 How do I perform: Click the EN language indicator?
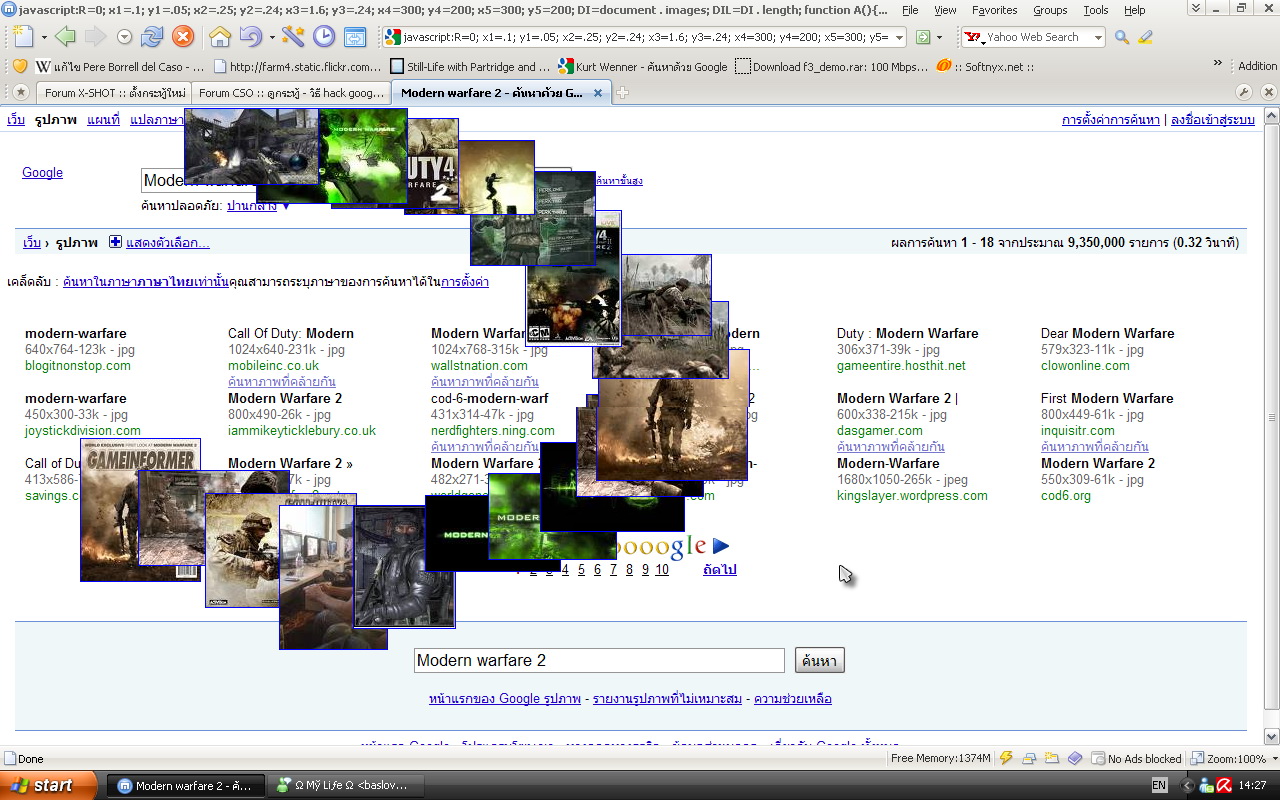click(x=1159, y=786)
